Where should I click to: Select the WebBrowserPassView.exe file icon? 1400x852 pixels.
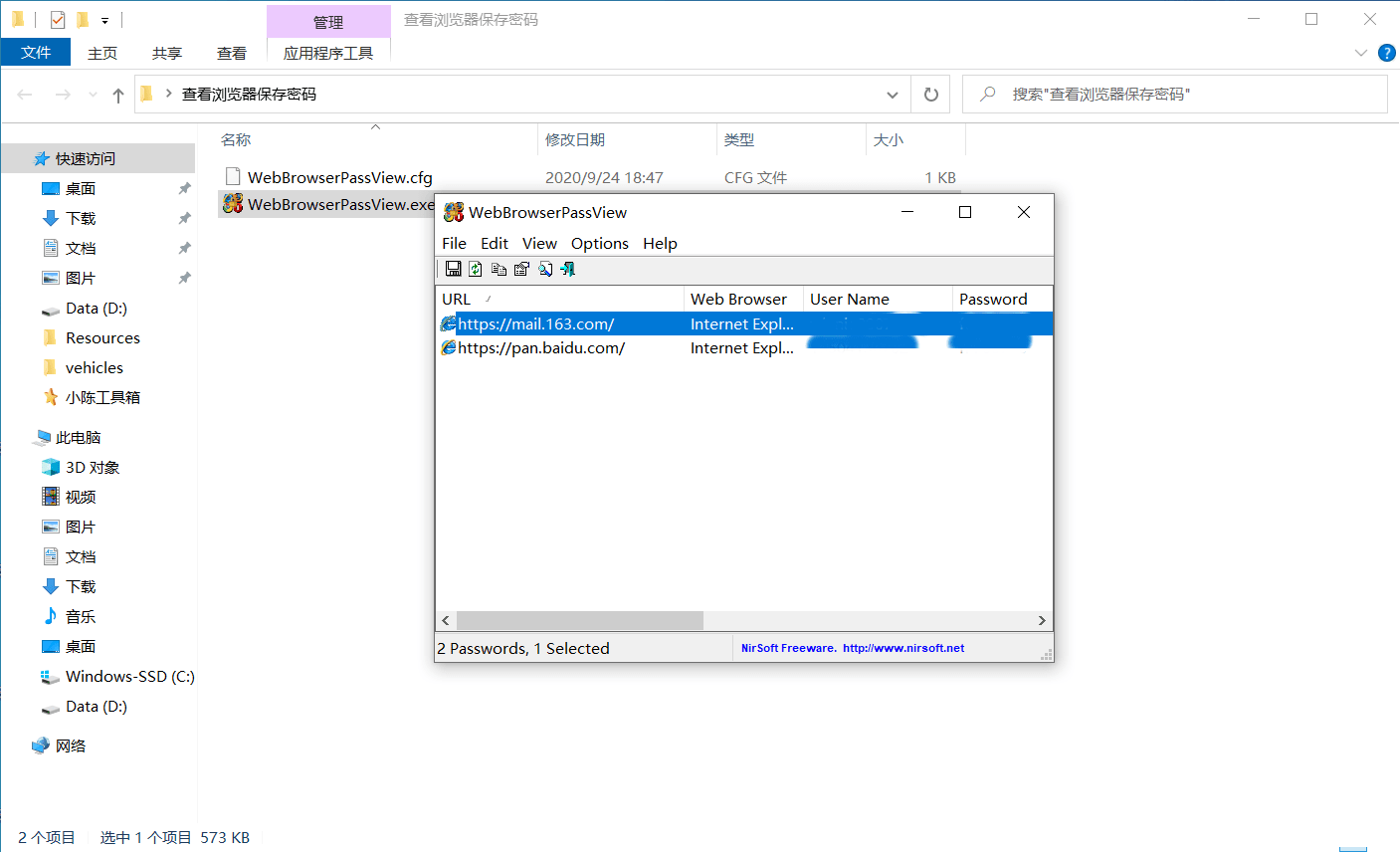[x=233, y=204]
